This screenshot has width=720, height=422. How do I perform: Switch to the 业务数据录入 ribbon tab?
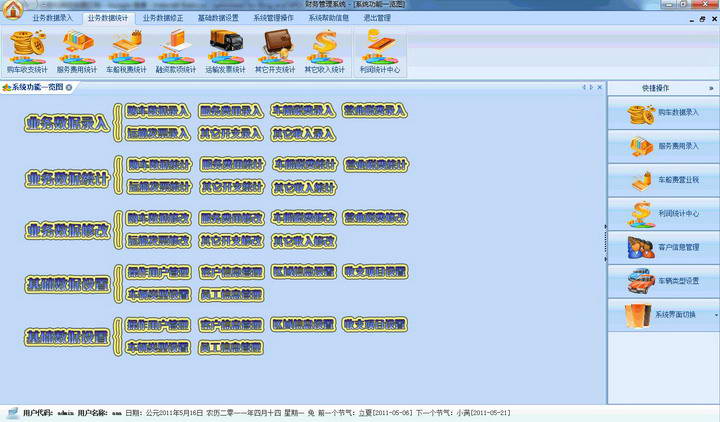[52, 18]
